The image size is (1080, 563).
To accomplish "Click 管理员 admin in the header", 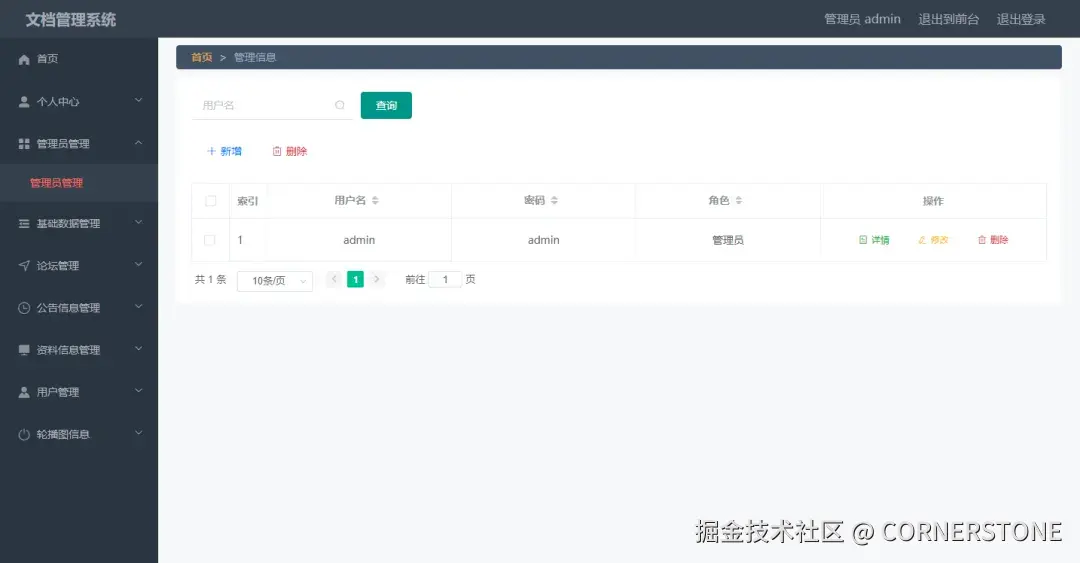I will point(862,19).
